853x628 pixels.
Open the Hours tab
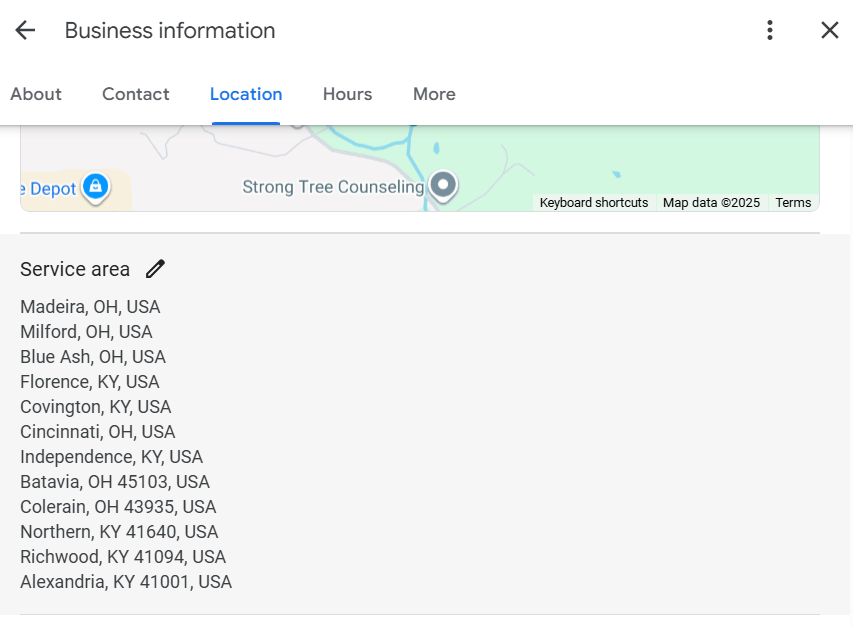[347, 94]
